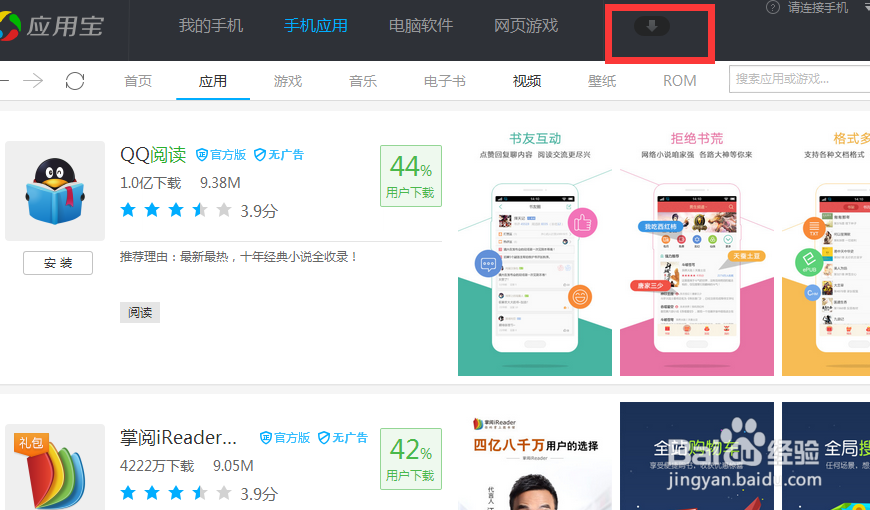Click the 42% 用户下载 badge

pos(411,459)
